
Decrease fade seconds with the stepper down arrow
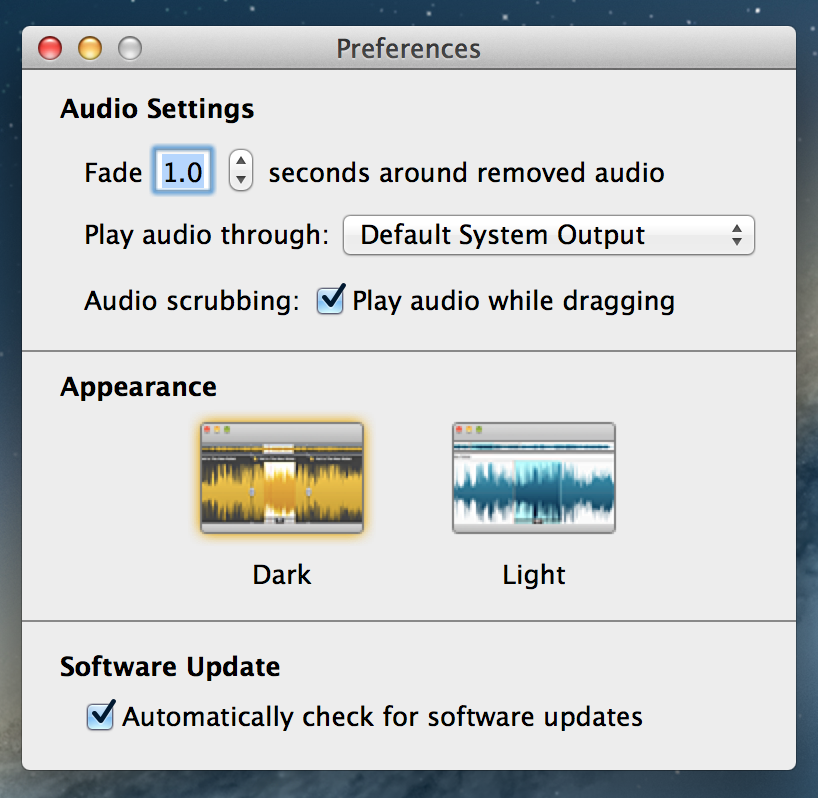click(x=240, y=180)
